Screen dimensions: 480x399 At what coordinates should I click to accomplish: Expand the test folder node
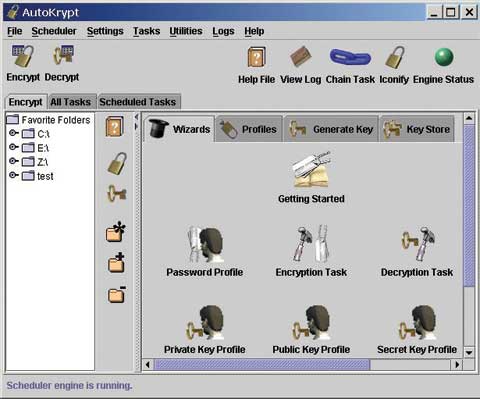[x=13, y=175]
